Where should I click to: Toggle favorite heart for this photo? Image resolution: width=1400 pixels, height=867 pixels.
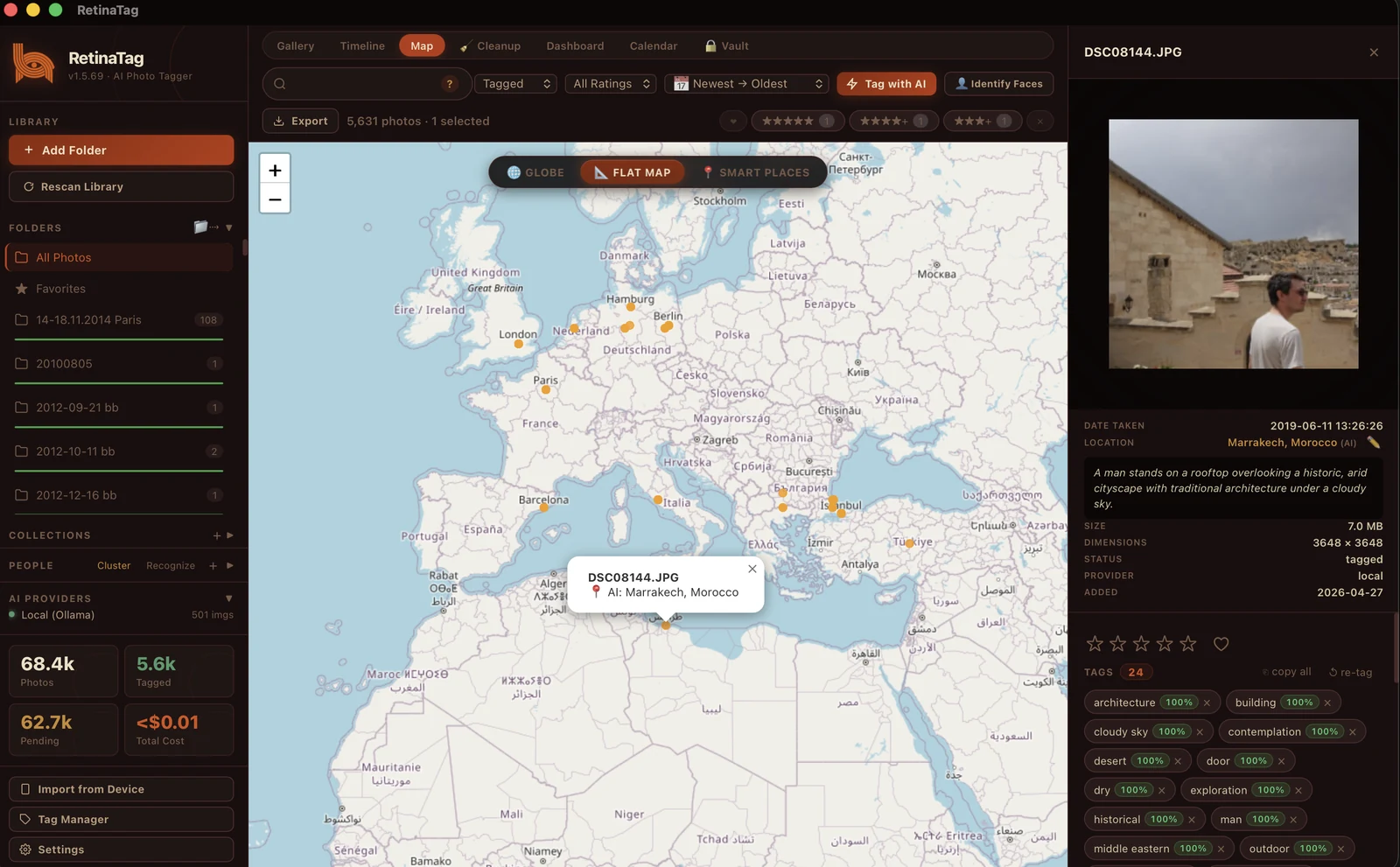coord(1221,644)
